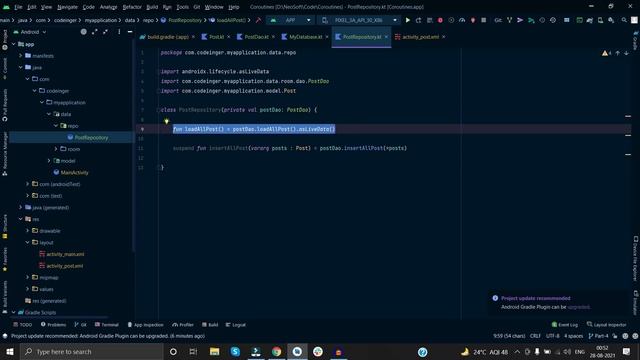Click the yellow intention lightbulb in editor
The width and height of the screenshot is (640, 360).
pos(167,121)
